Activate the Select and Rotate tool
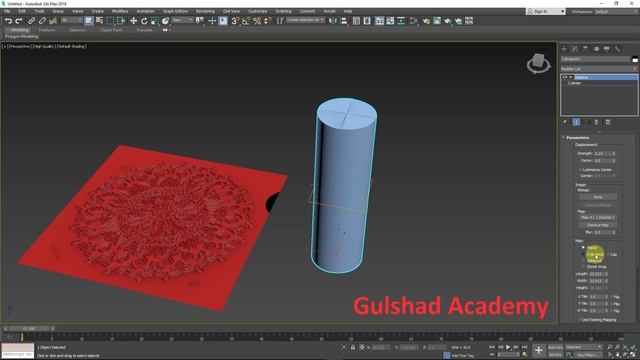This screenshot has height=360, width=640. [144, 21]
